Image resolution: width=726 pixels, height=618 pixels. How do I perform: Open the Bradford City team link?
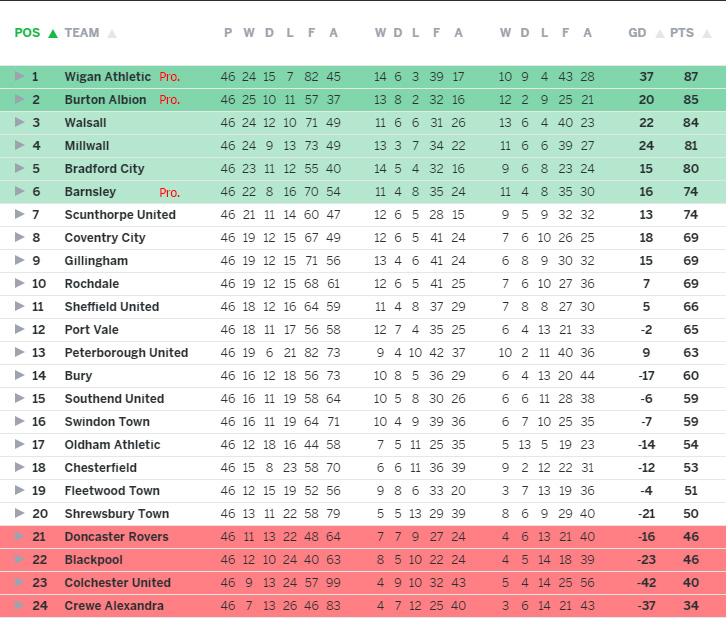(x=105, y=169)
